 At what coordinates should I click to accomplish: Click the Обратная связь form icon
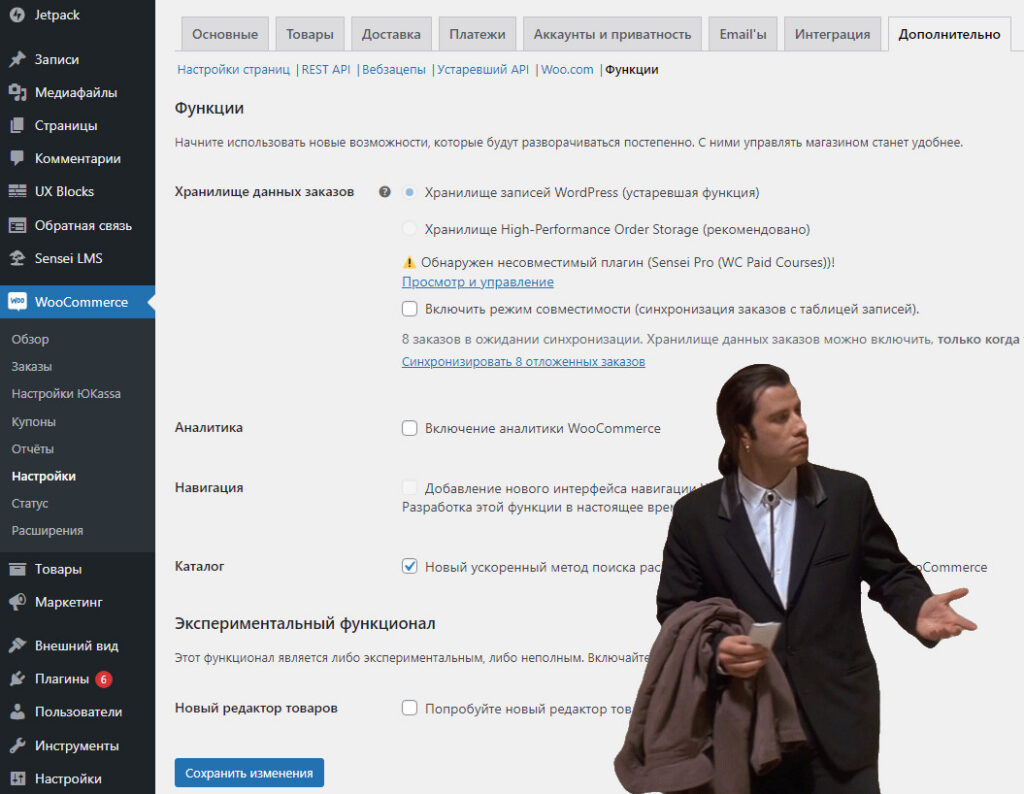click(x=18, y=225)
